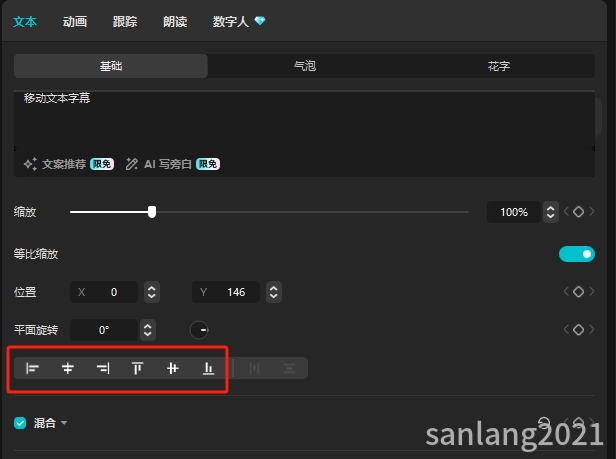The height and width of the screenshot is (459, 616).
Task: Toggle the 等比缩放 switch
Action: coord(577,254)
